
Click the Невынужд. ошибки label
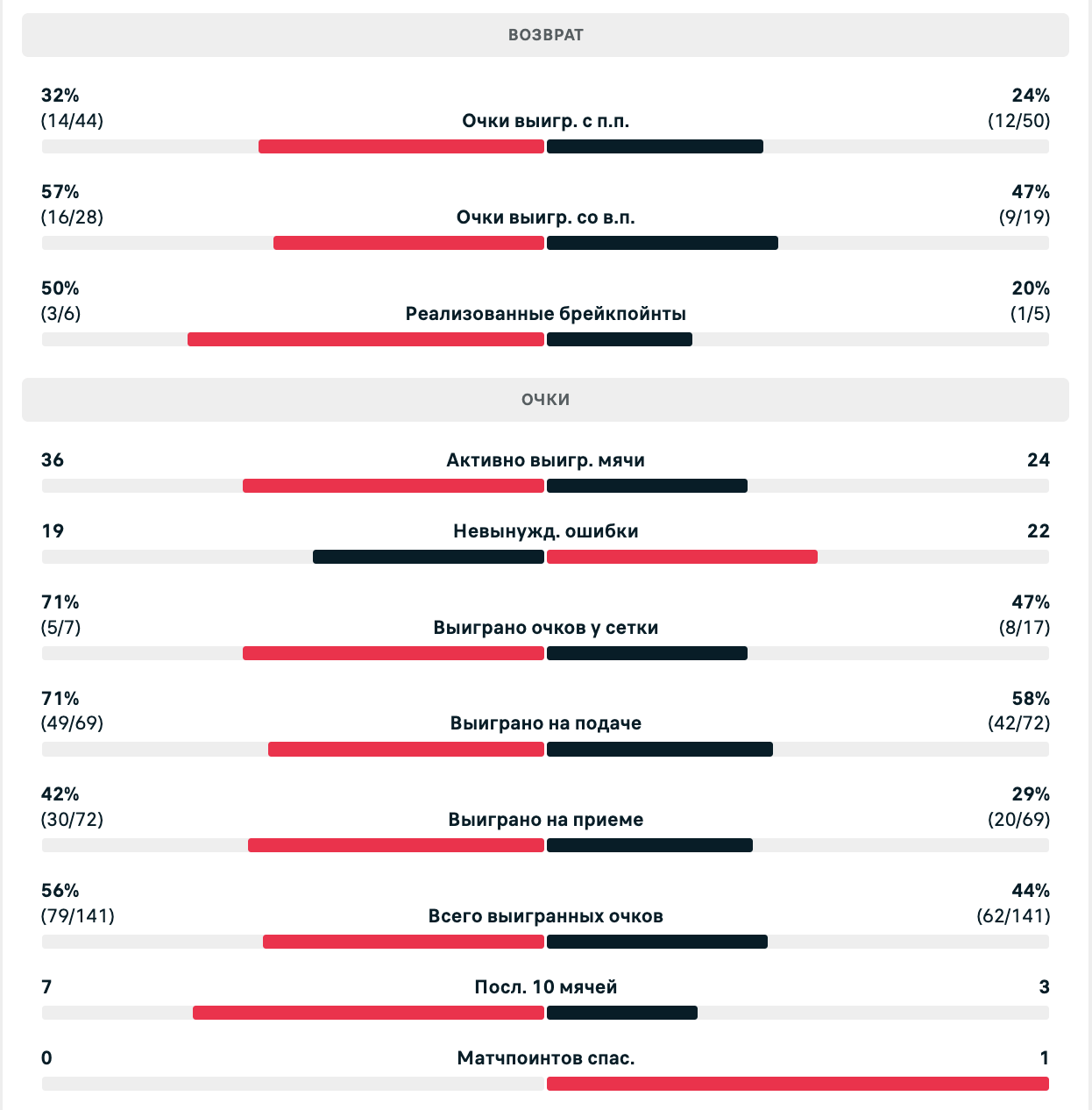click(545, 531)
